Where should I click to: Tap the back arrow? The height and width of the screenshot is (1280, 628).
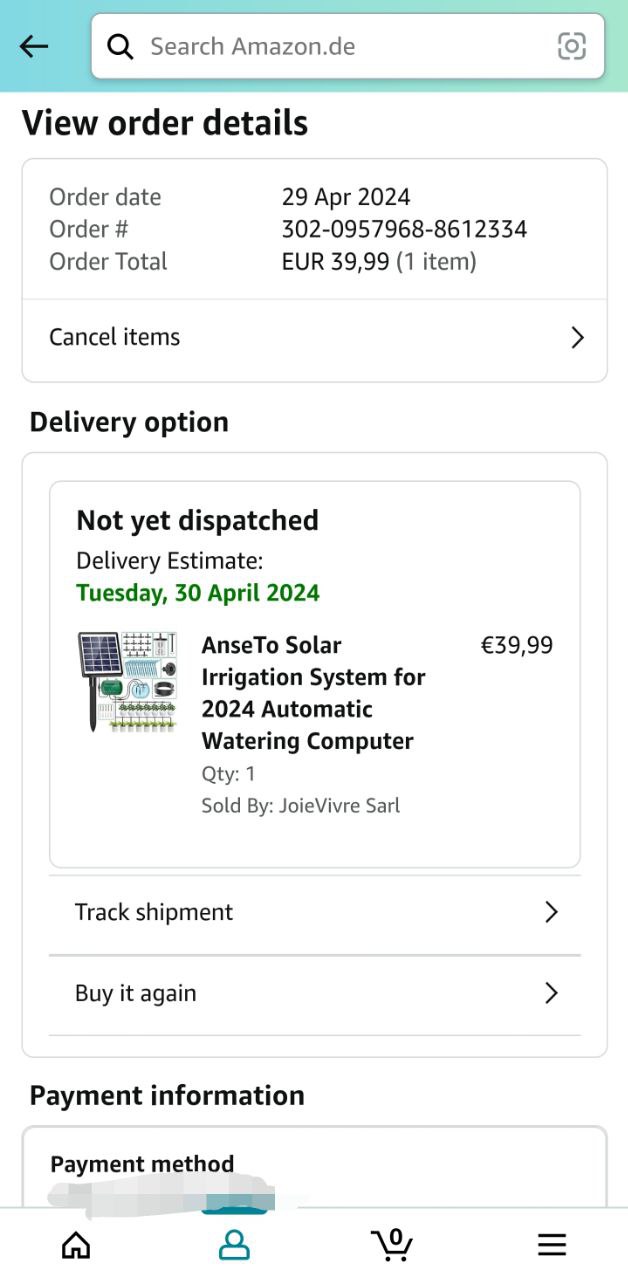click(34, 46)
